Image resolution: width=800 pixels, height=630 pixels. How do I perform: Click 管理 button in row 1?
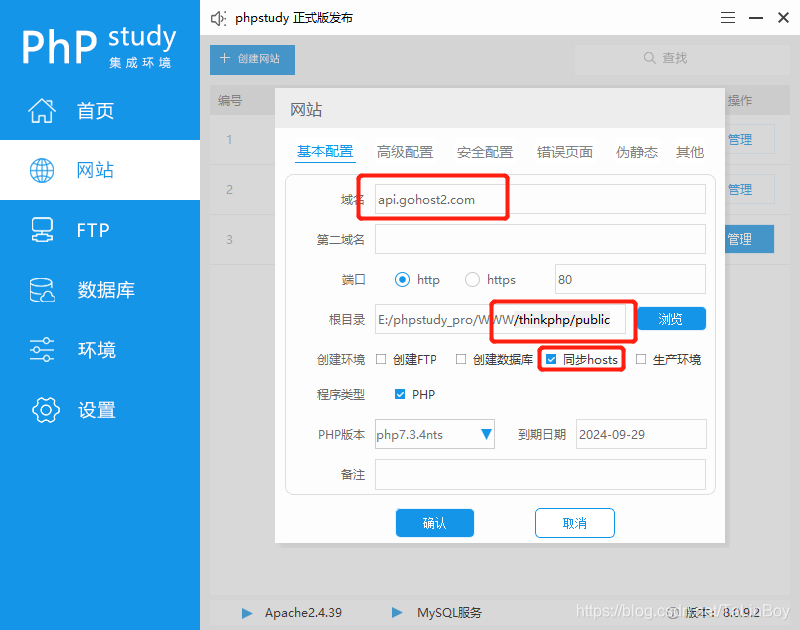pyautogui.click(x=749, y=139)
